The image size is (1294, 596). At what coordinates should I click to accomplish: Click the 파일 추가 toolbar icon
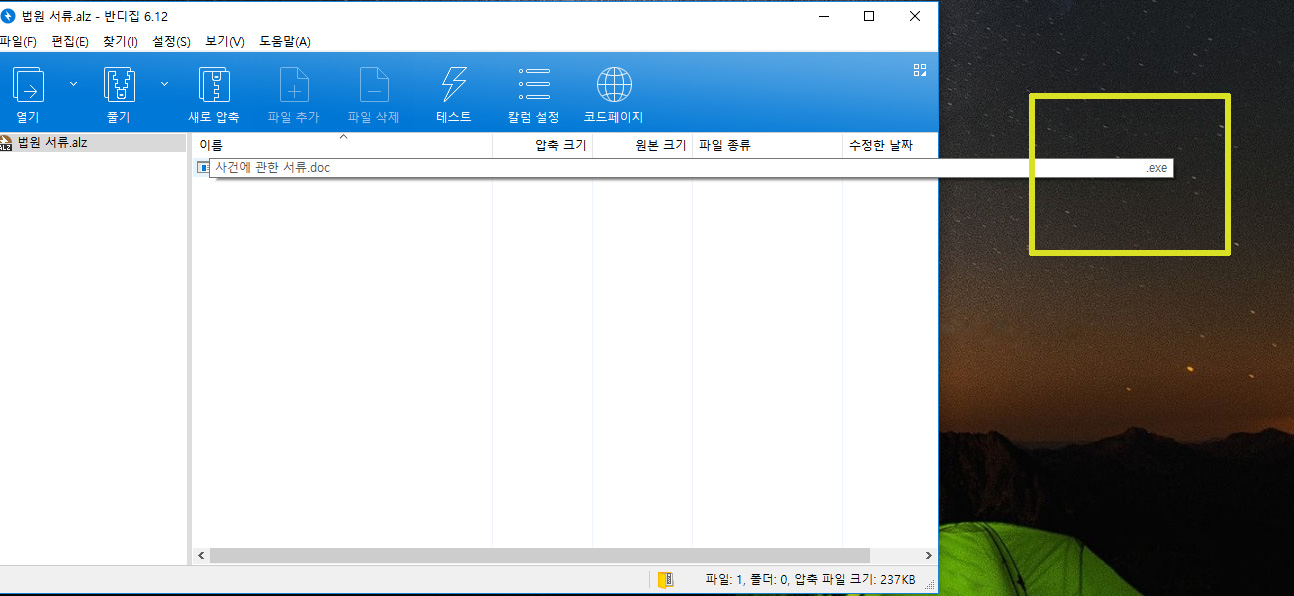pos(294,85)
